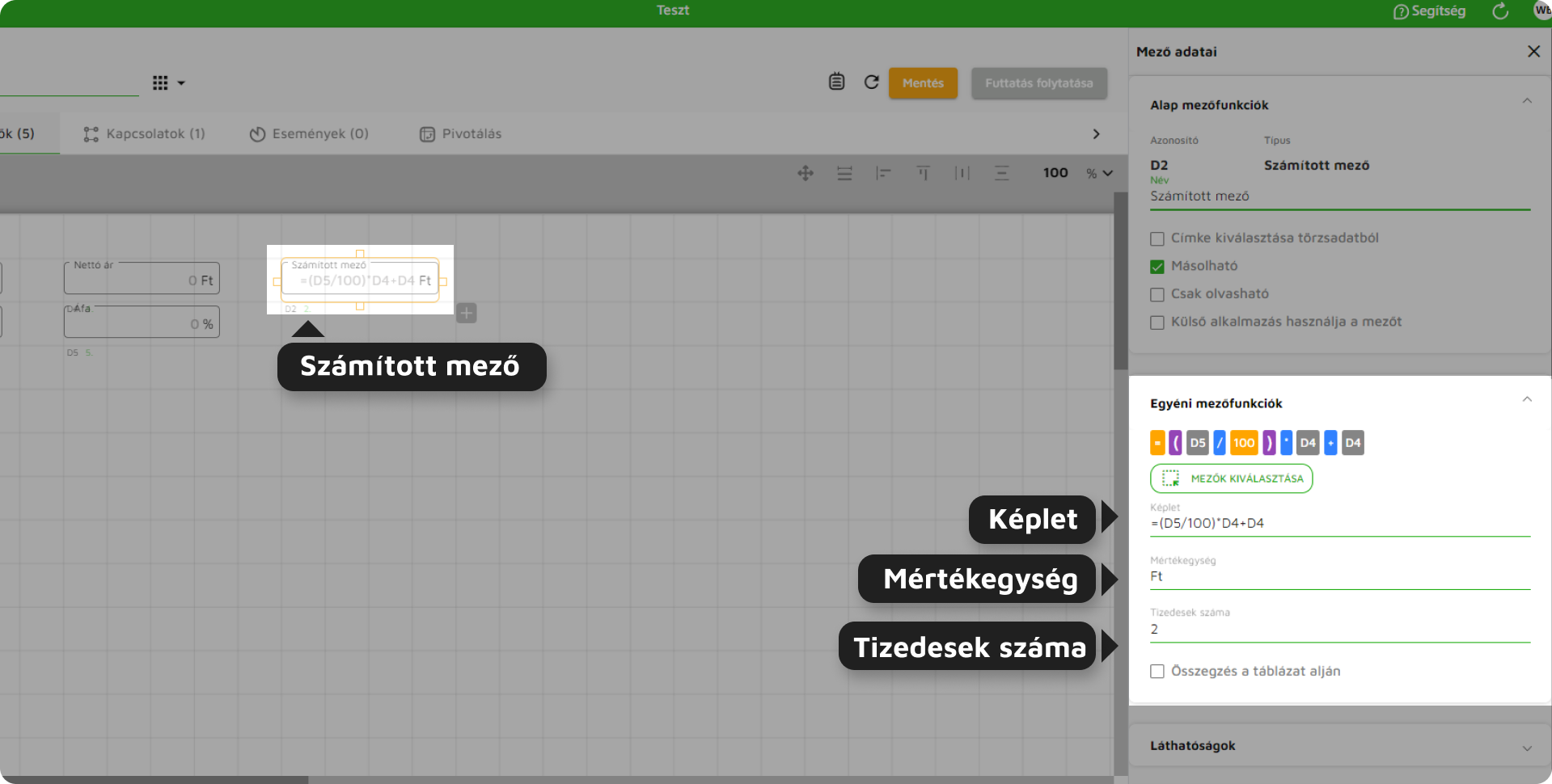Expand the Láthatóságok section

(x=1527, y=748)
